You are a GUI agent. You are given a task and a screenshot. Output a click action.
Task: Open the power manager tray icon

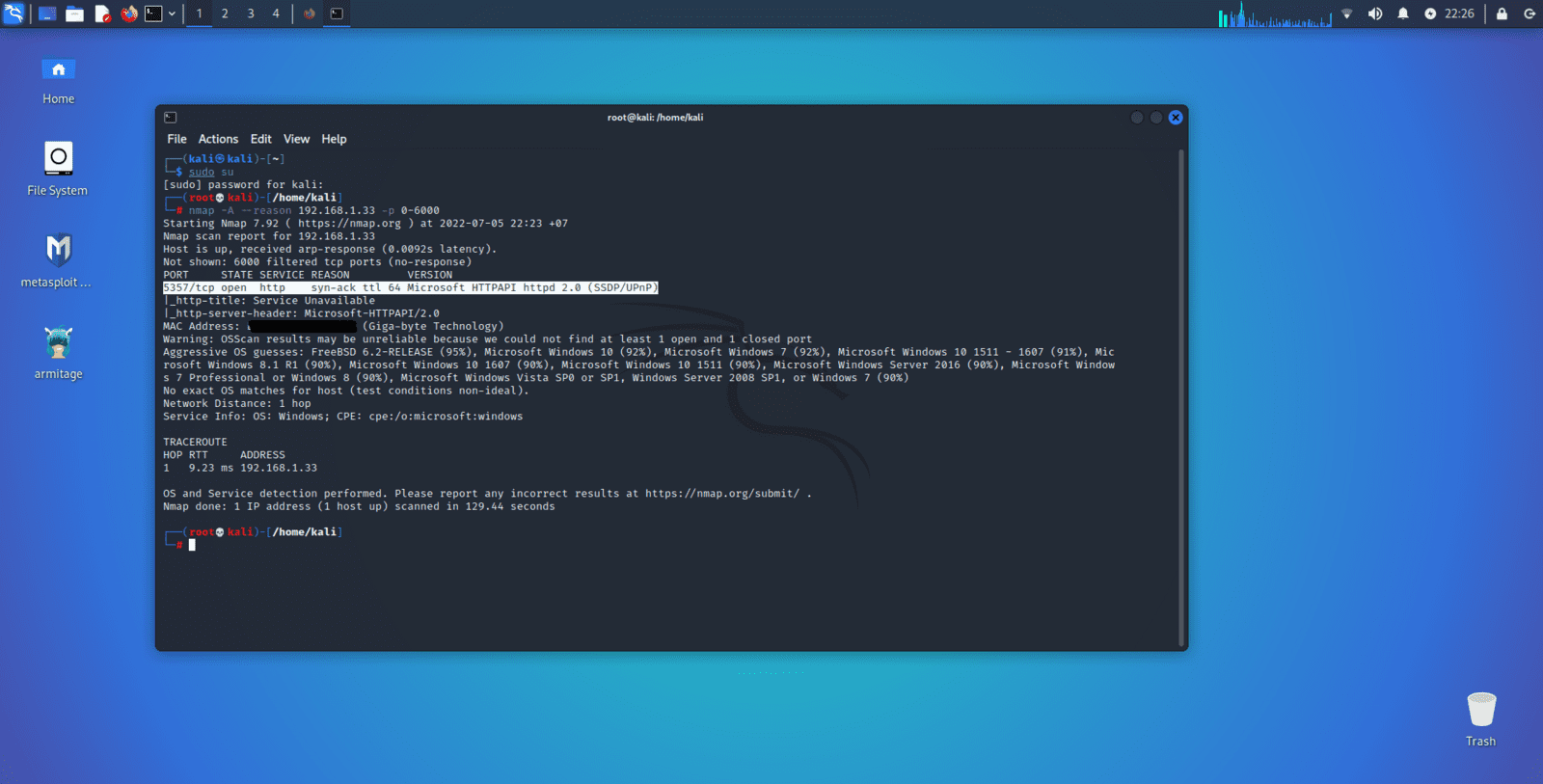tap(1430, 14)
